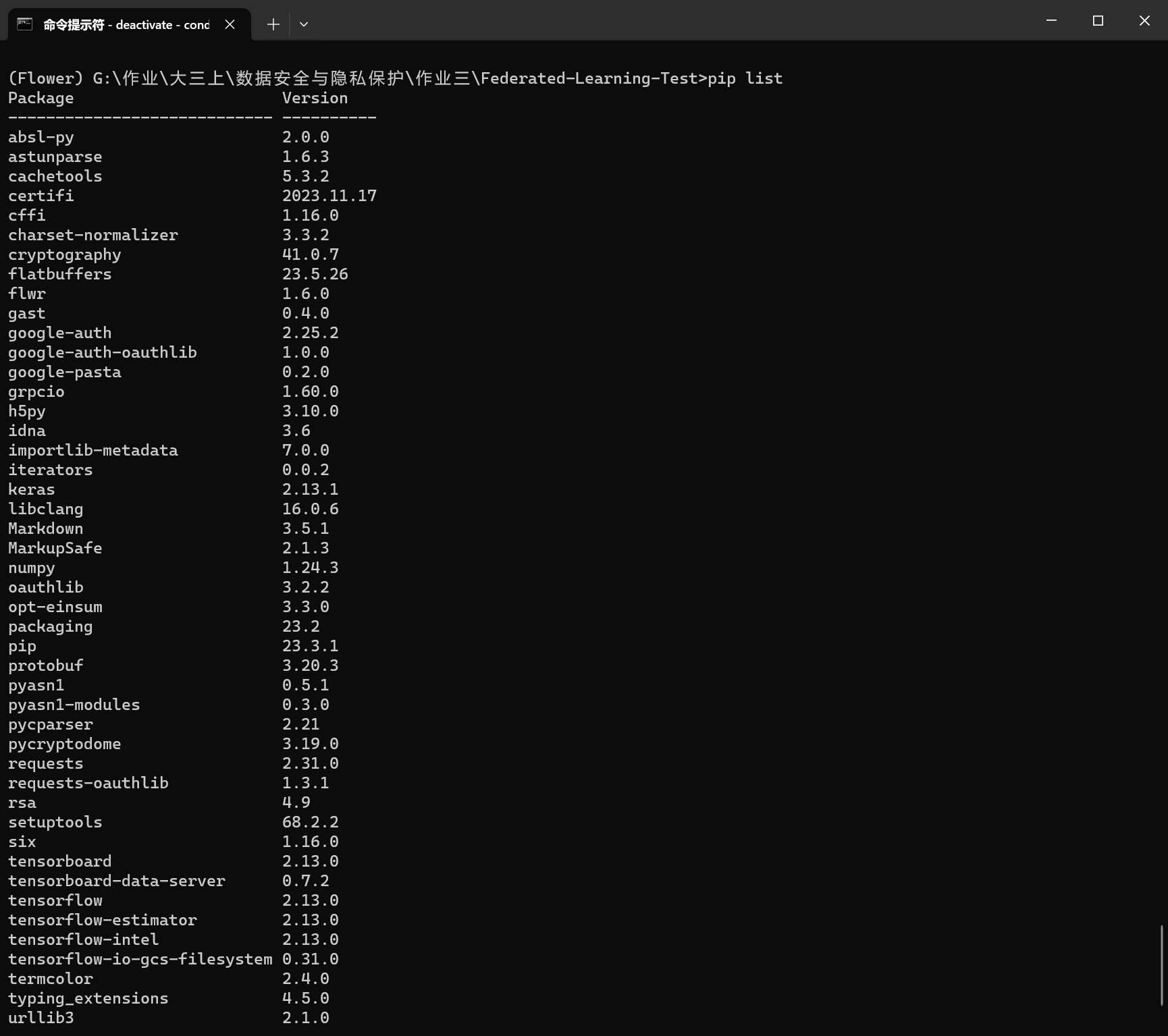
Task: Maximize the terminal window
Action: click(1098, 21)
